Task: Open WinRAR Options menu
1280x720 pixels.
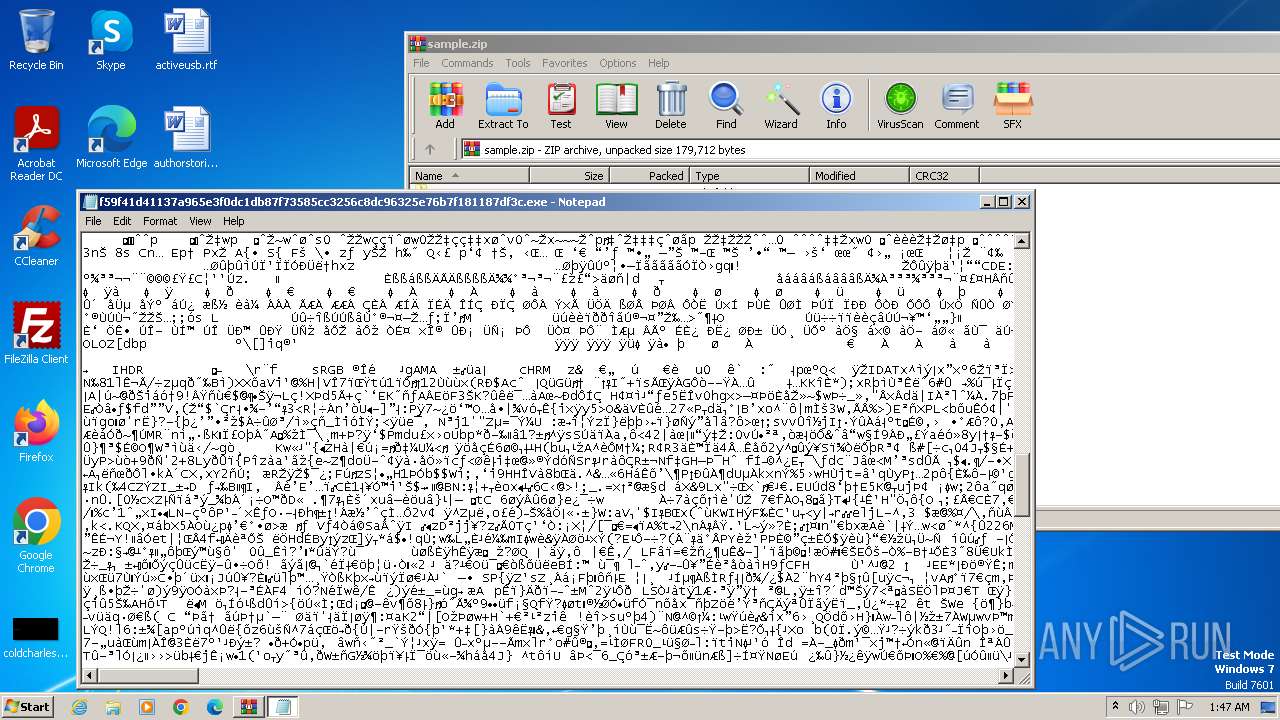Action: (618, 63)
